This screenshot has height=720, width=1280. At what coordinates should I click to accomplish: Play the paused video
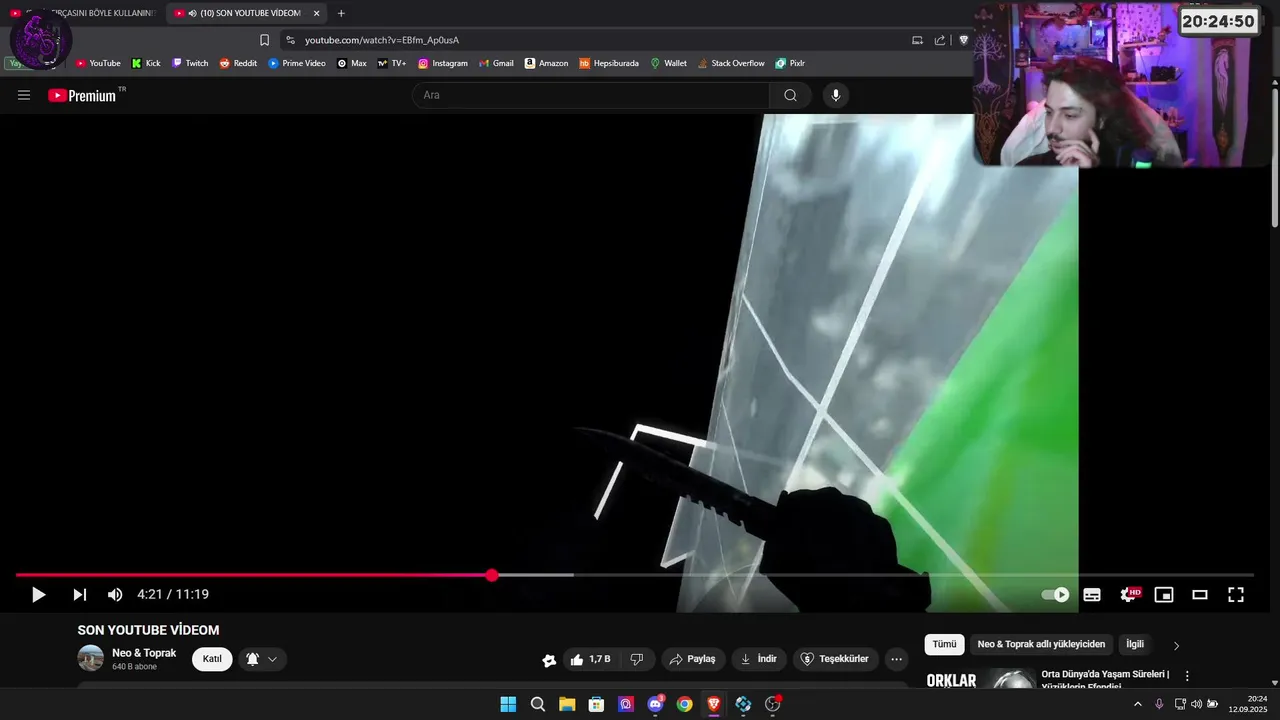coord(38,595)
